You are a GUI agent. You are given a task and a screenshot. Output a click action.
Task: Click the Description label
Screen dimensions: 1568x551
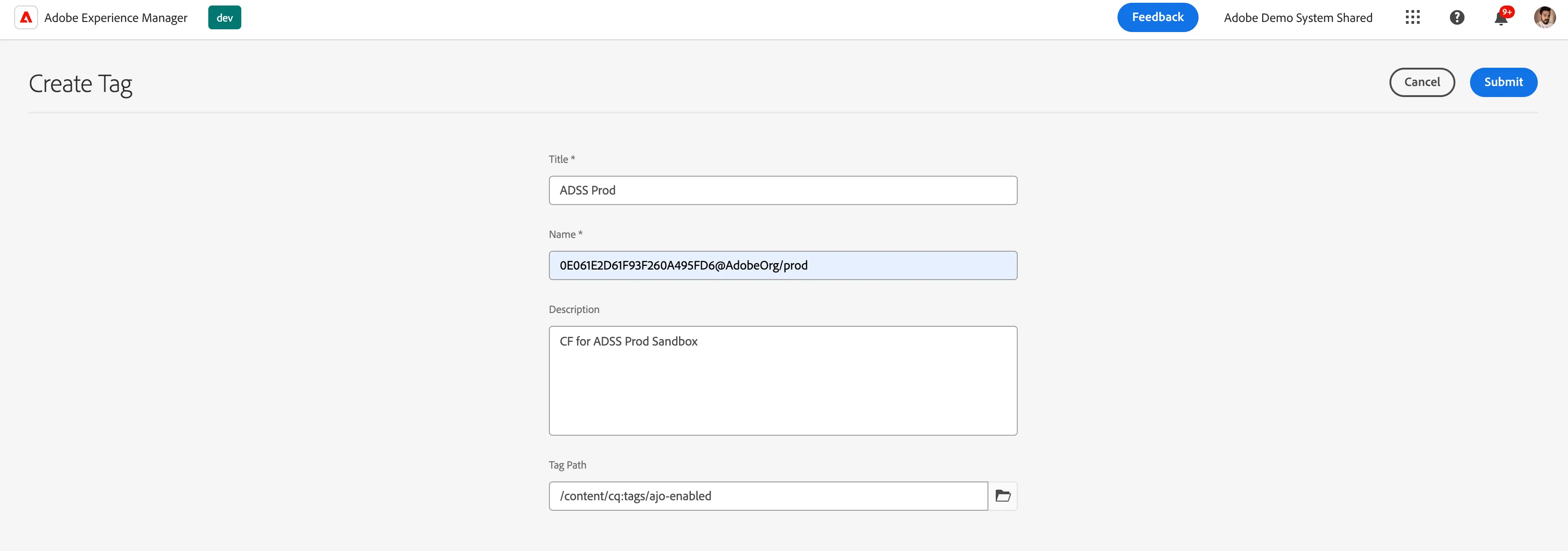coord(574,309)
